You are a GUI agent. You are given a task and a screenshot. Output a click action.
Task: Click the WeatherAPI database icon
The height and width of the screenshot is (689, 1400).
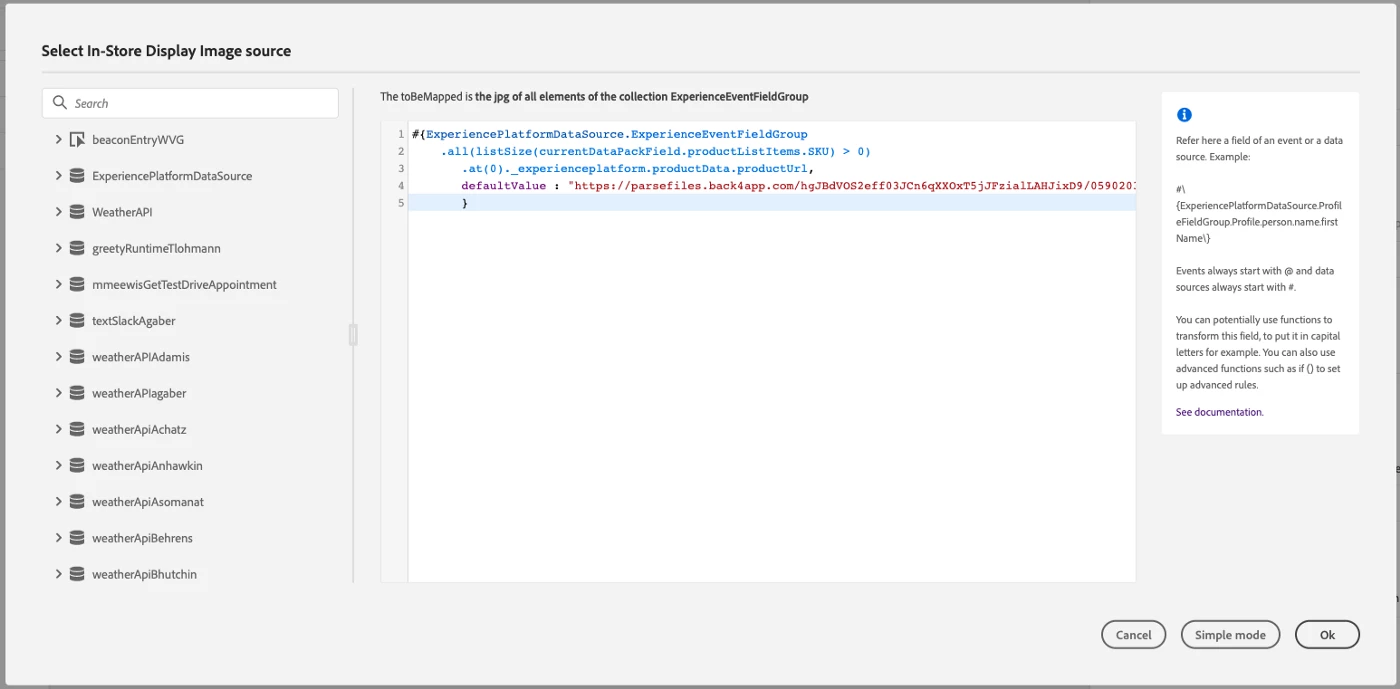[x=77, y=212]
